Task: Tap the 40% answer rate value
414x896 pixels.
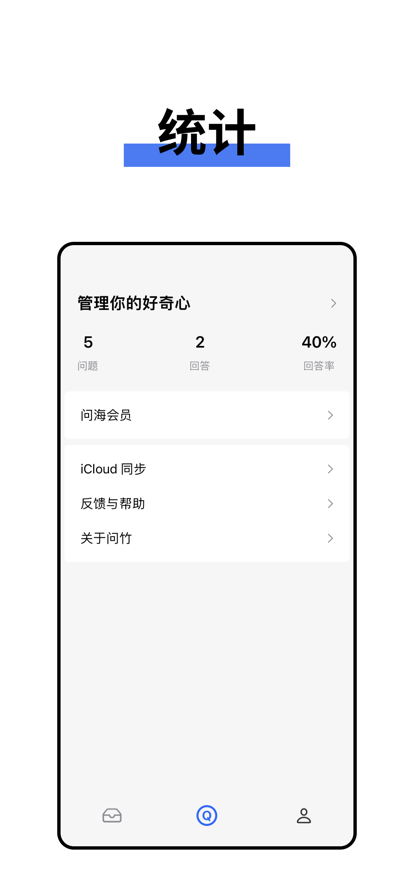Action: click(319, 342)
